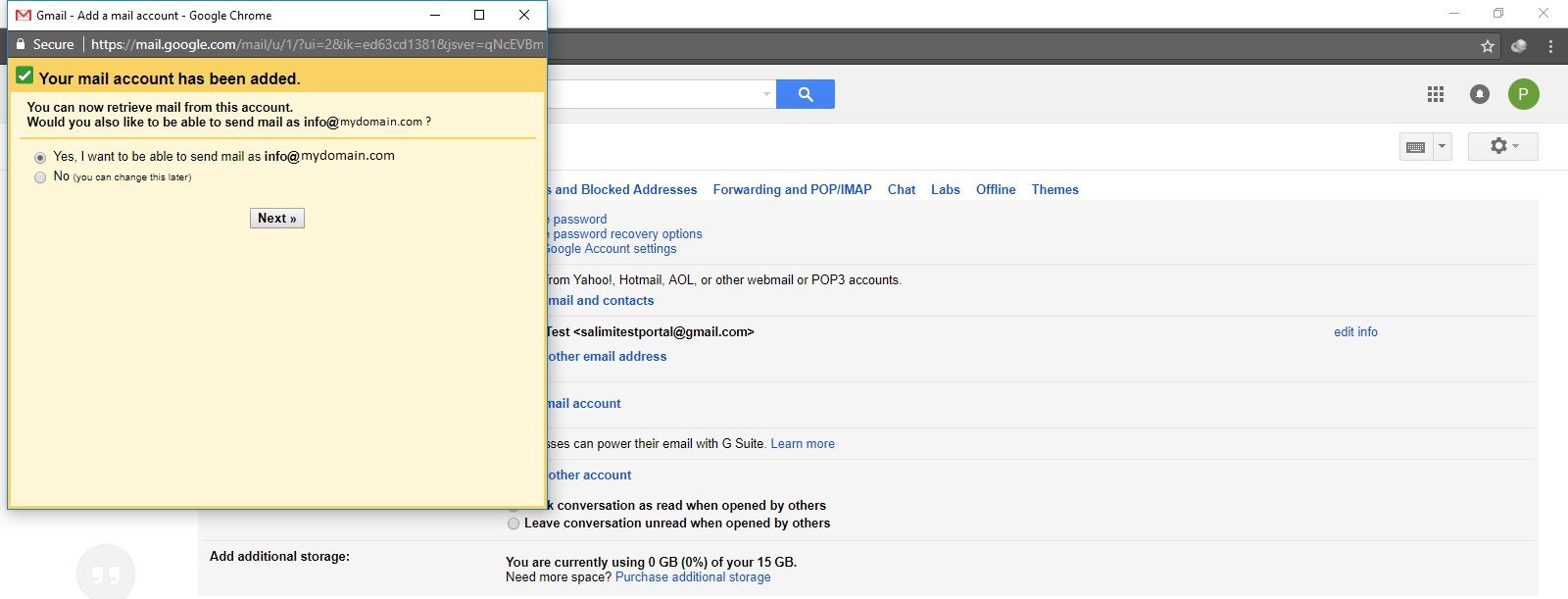
Task: Minimize the main Chrome window
Action: pyautogui.click(x=1454, y=13)
